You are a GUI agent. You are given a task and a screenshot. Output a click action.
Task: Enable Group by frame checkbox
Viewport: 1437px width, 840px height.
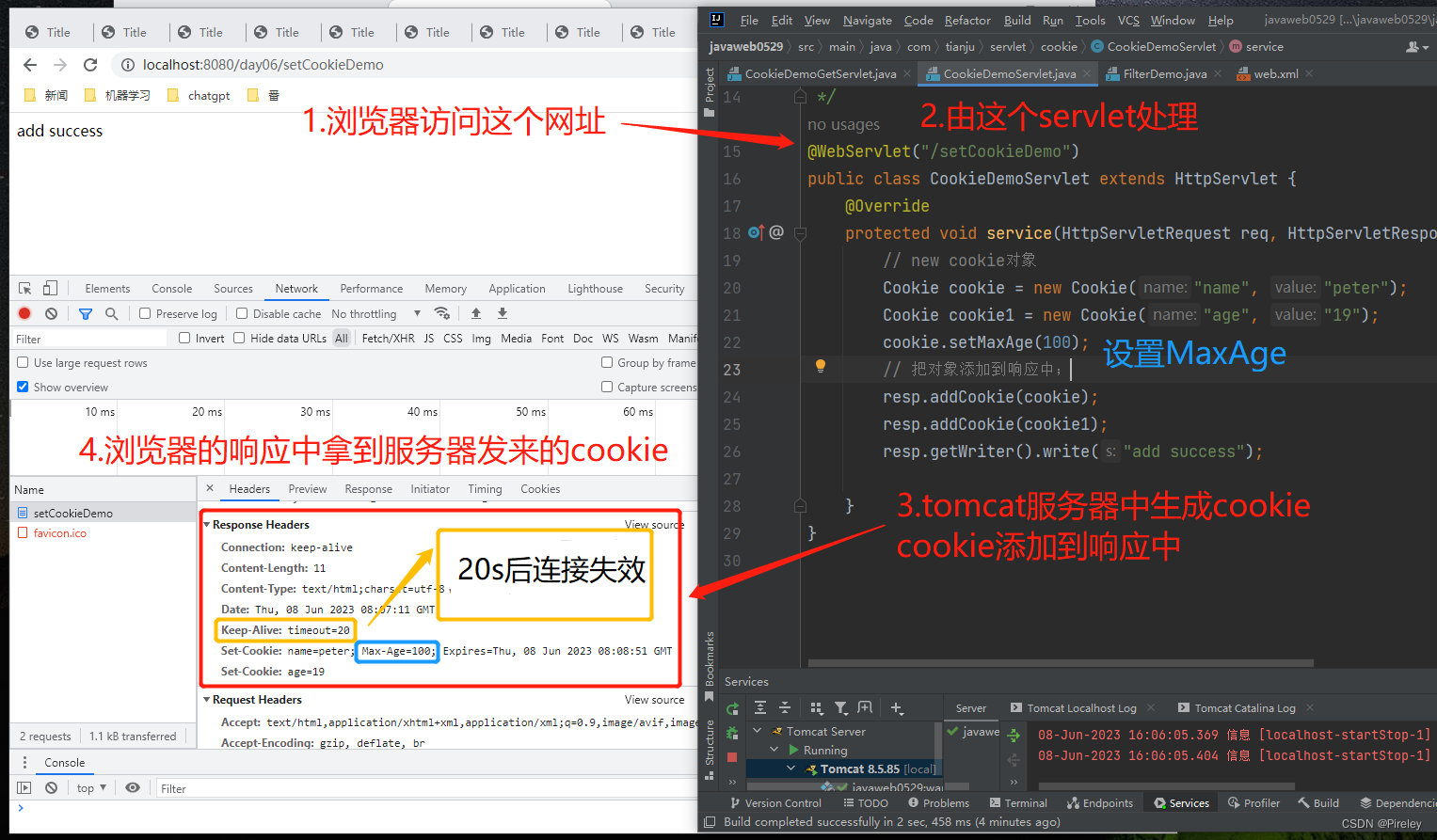point(607,362)
